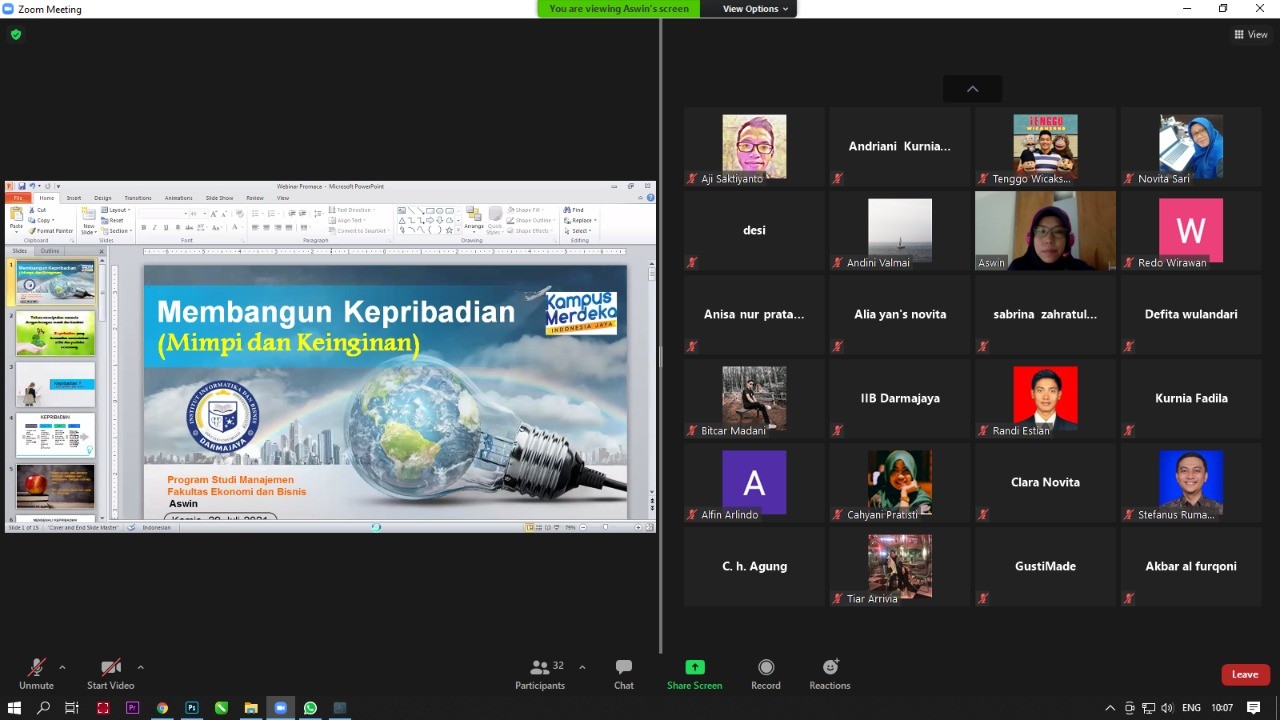The height and width of the screenshot is (720, 1280).
Task: Switch to the Animations ribbon tab
Action: click(x=178, y=198)
